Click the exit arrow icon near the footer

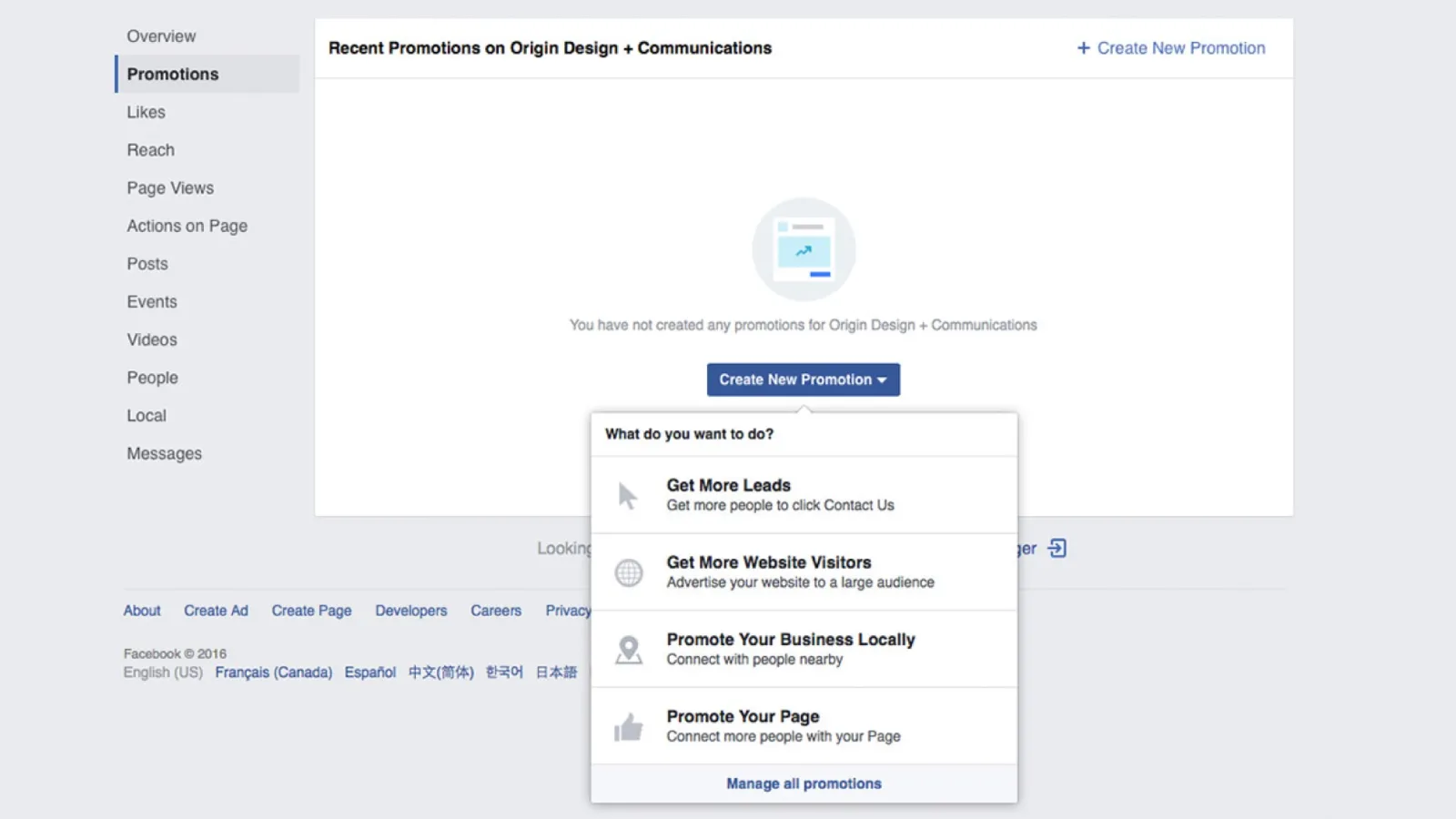click(1057, 548)
